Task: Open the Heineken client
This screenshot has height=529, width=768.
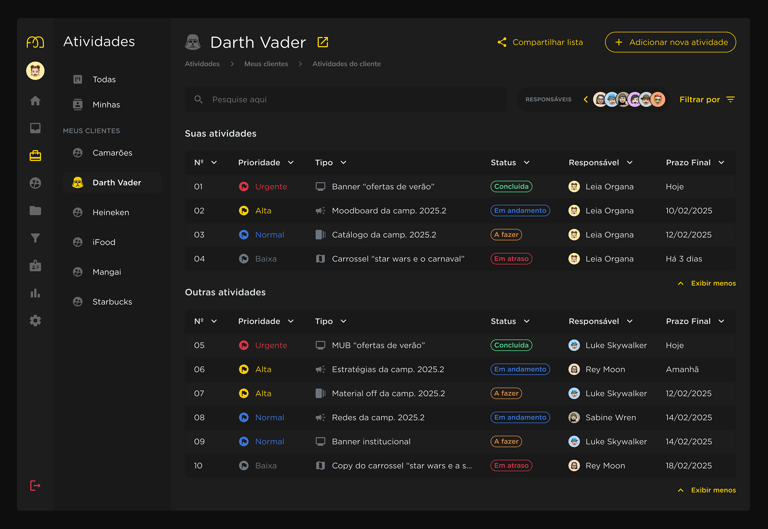Action: point(112,213)
